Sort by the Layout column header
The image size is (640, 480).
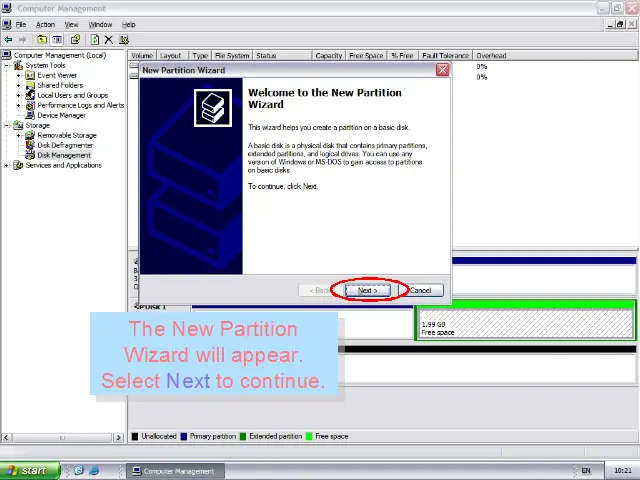tap(173, 56)
